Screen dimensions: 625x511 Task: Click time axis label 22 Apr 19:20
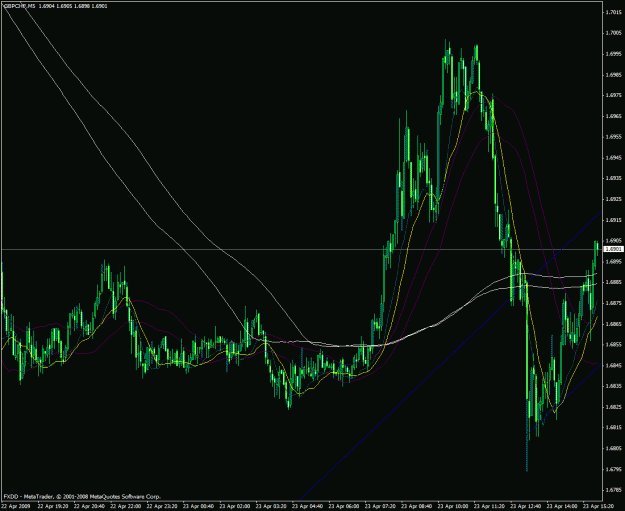point(52,506)
